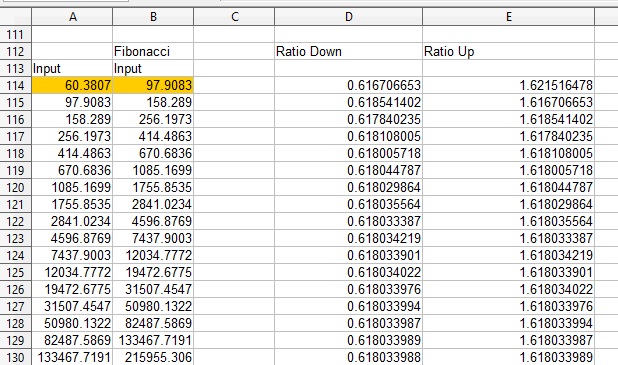
Task: Select cell 1.616706653 in column E
Action: coord(508,102)
